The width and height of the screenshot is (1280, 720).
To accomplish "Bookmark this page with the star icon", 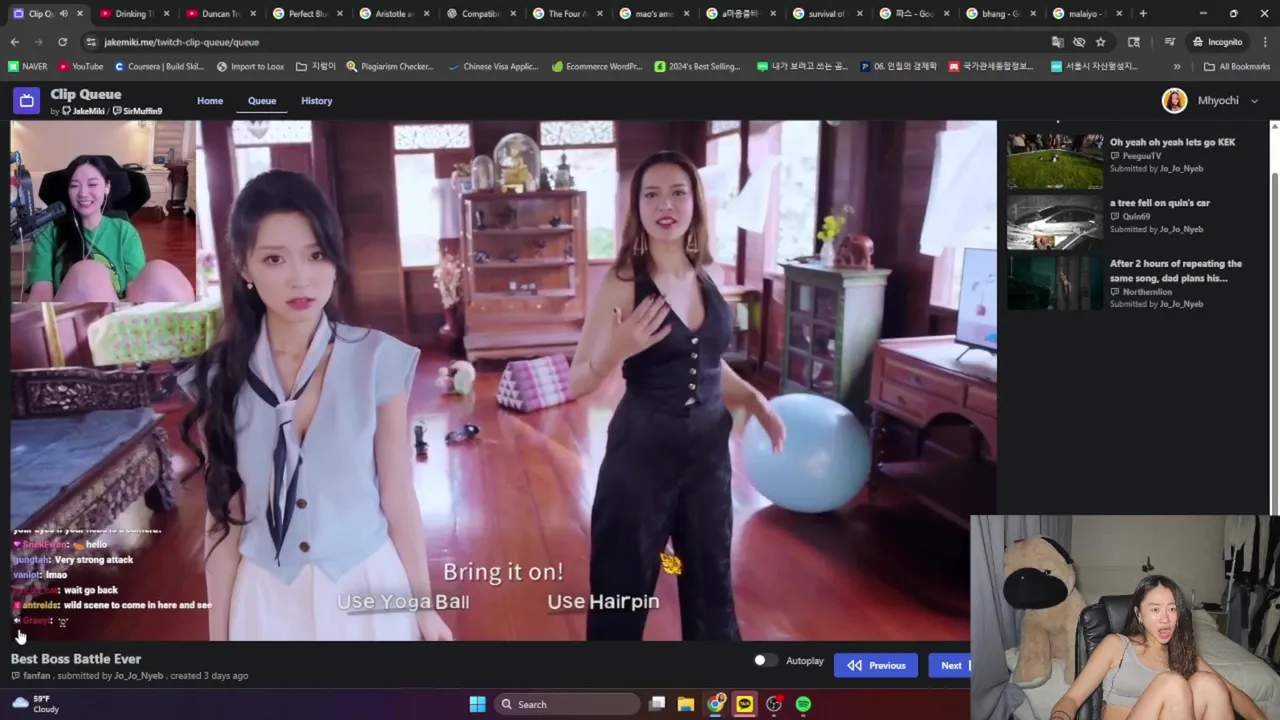I will (1100, 42).
